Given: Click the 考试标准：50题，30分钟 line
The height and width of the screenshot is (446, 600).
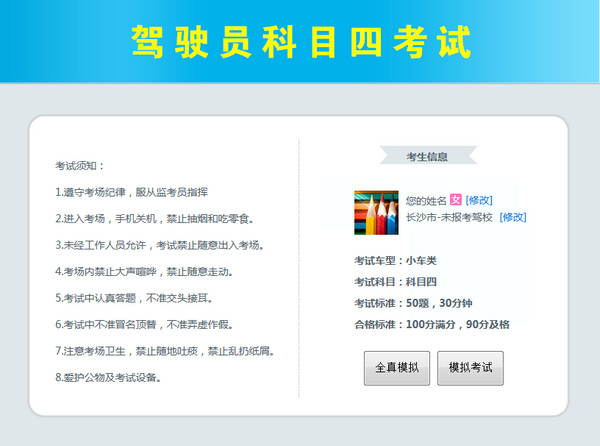Looking at the screenshot, I should [x=413, y=303].
